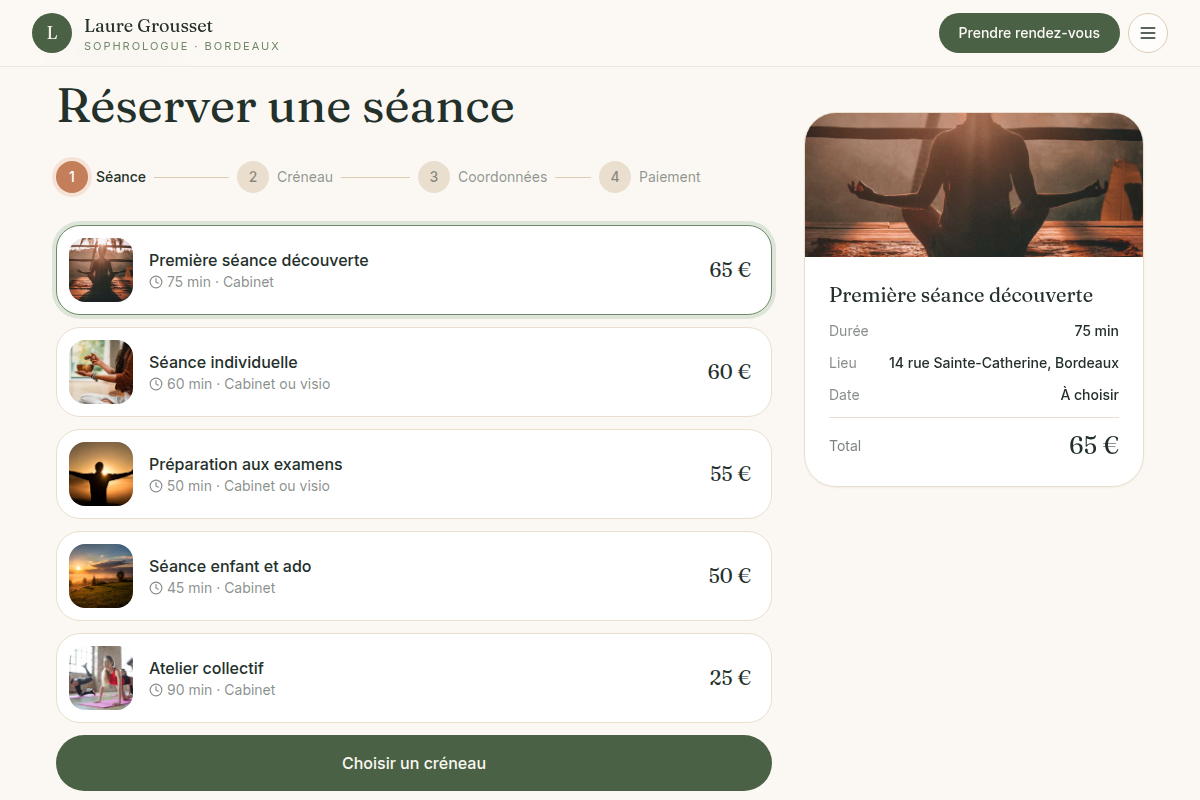
Task: Open Laure Grousset home link
Action: (156, 33)
